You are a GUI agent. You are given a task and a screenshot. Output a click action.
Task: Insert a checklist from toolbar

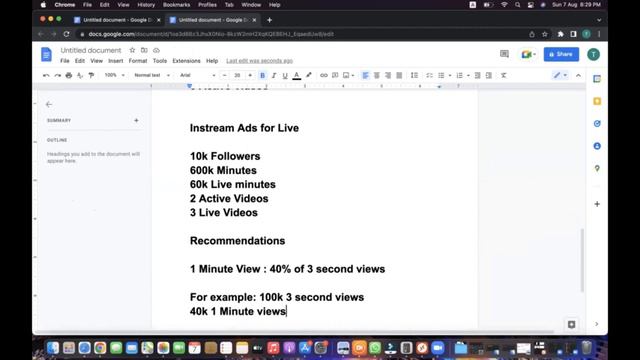[x=429, y=75]
